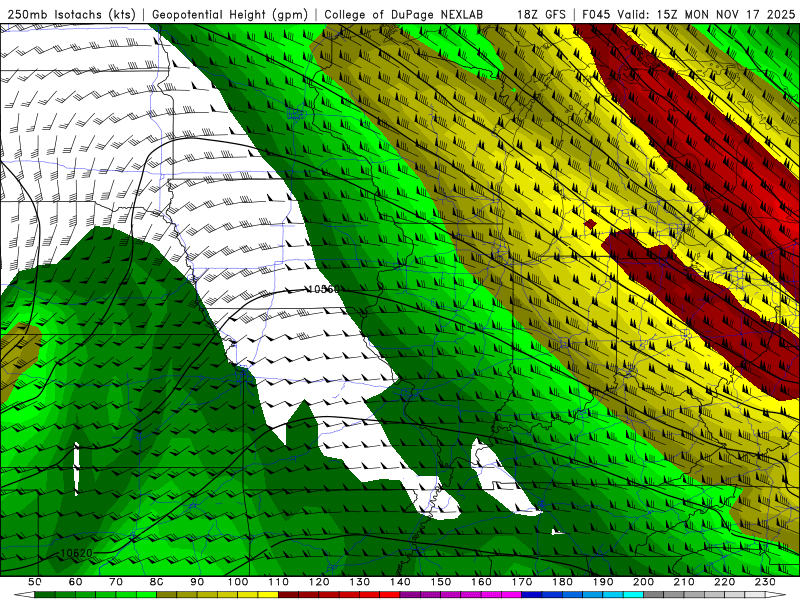This screenshot has width=800, height=600.
Task: Click the 220 value on the color scale
Action: click(724, 582)
